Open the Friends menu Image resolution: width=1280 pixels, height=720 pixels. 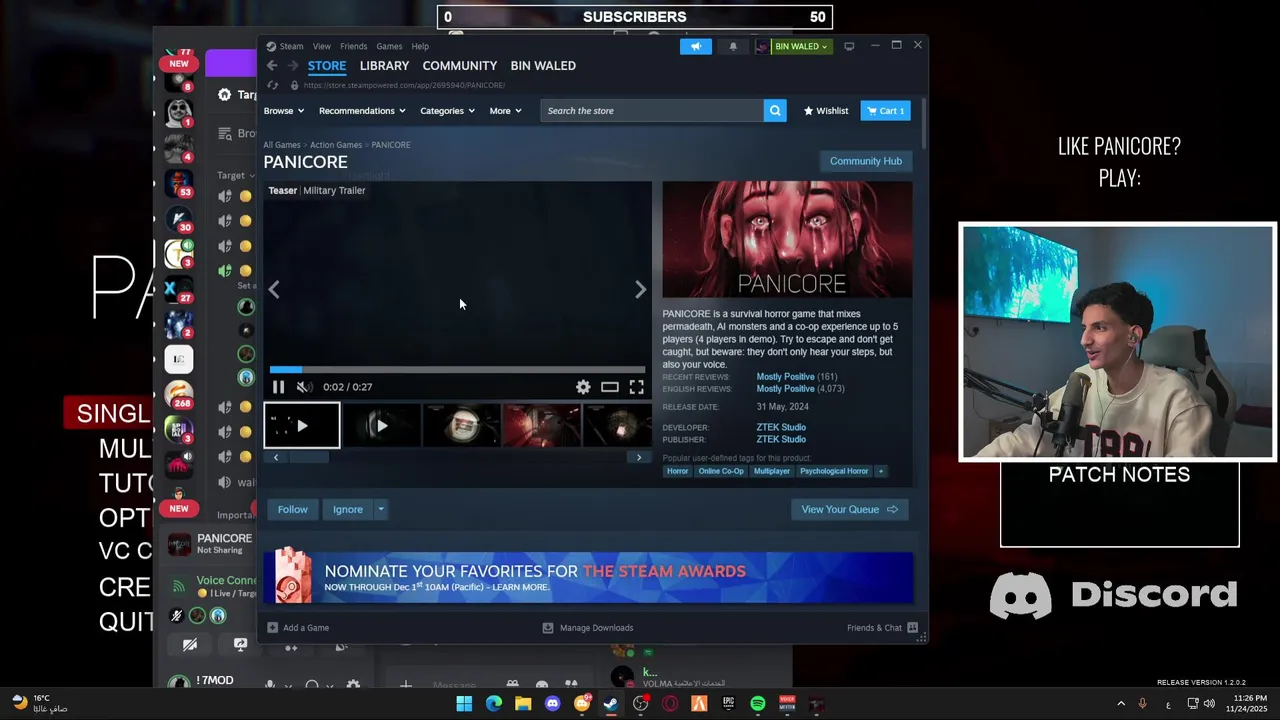[353, 46]
